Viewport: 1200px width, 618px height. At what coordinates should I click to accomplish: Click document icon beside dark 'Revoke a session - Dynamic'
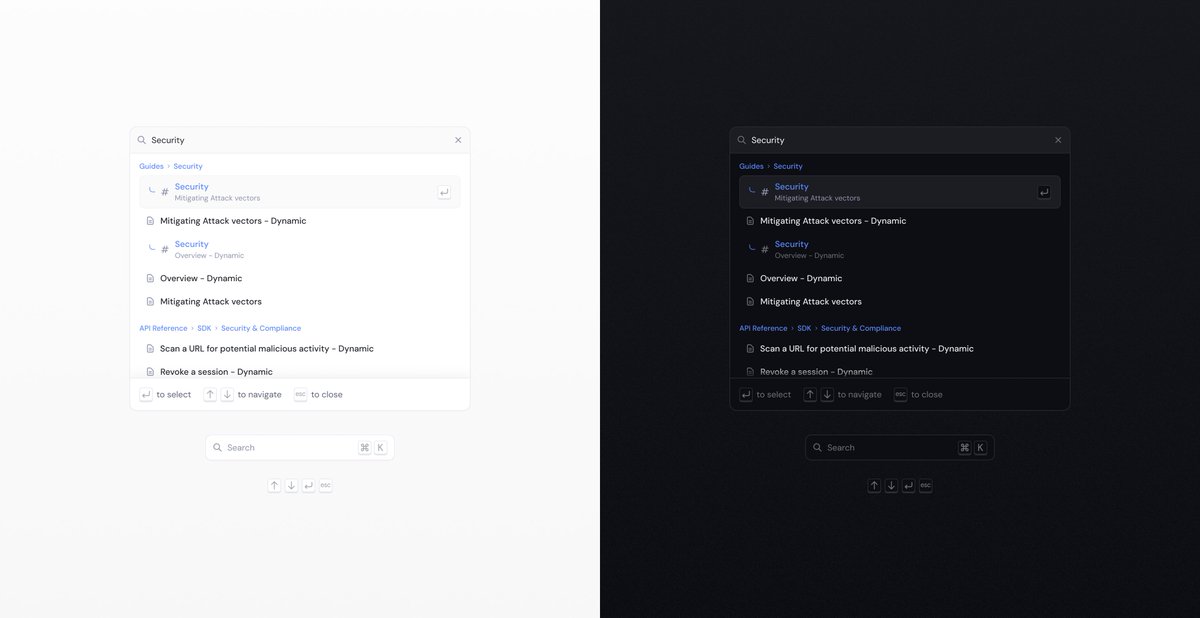[750, 372]
